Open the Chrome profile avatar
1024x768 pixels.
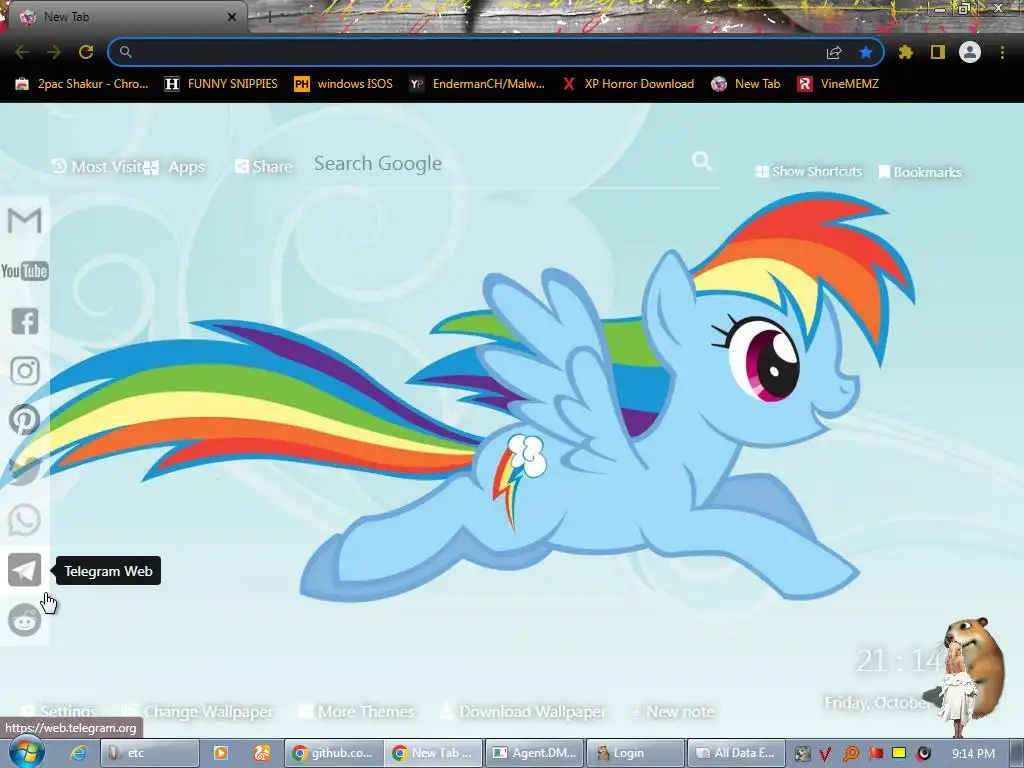point(970,52)
